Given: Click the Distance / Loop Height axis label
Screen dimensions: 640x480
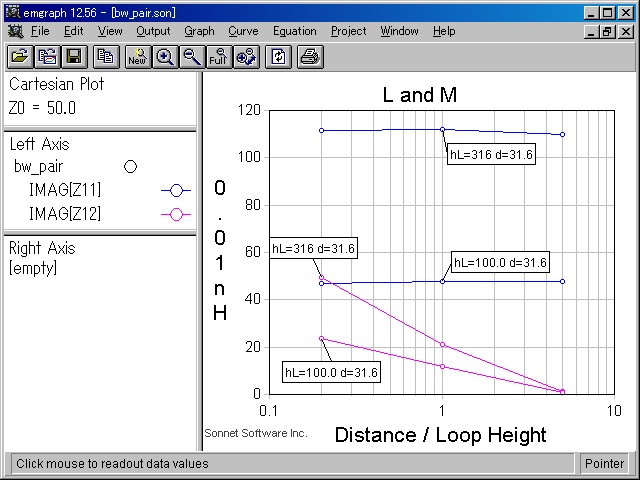Looking at the screenshot, I should pyautogui.click(x=440, y=435).
